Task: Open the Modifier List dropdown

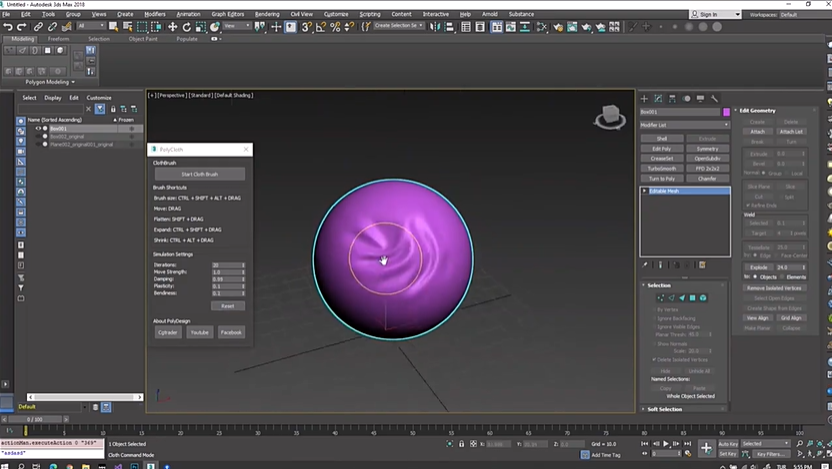Action: pos(684,125)
